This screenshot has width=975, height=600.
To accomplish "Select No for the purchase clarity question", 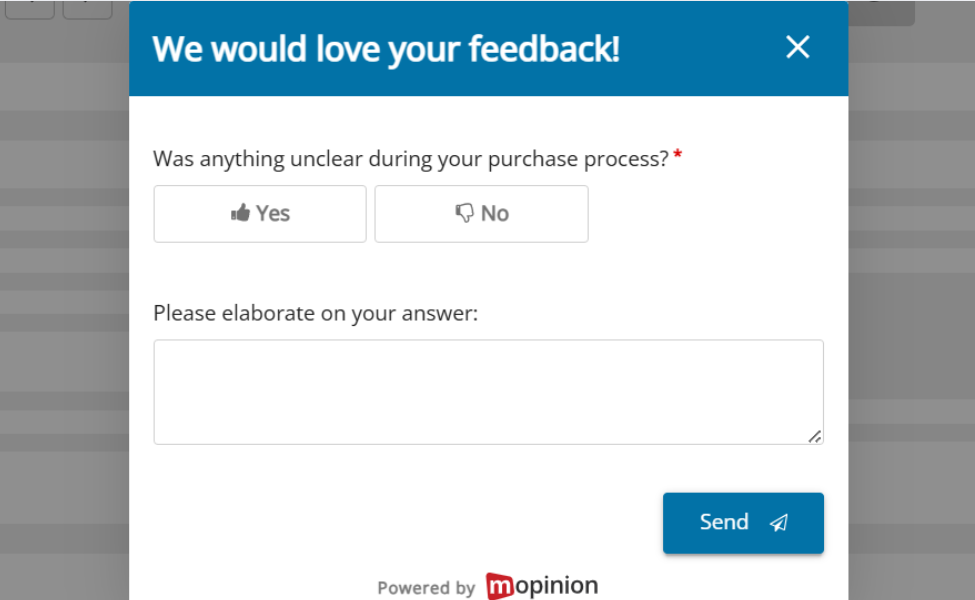I will (x=480, y=213).
